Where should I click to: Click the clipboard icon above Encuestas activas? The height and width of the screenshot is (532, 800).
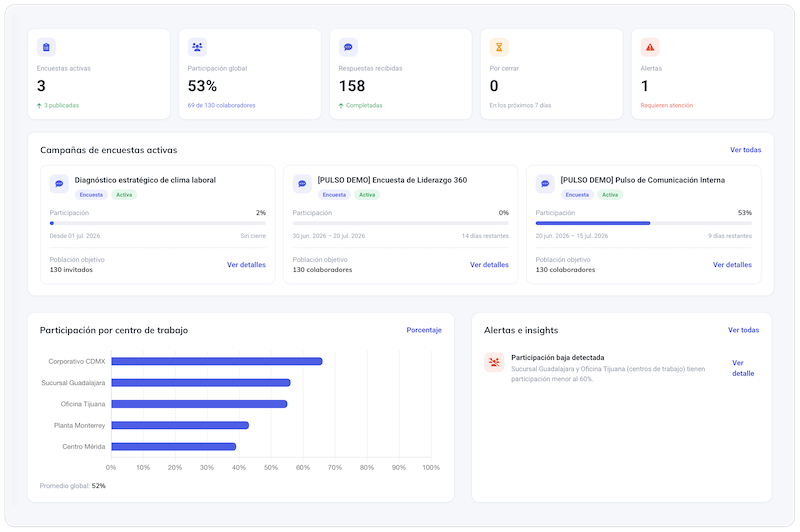46,47
